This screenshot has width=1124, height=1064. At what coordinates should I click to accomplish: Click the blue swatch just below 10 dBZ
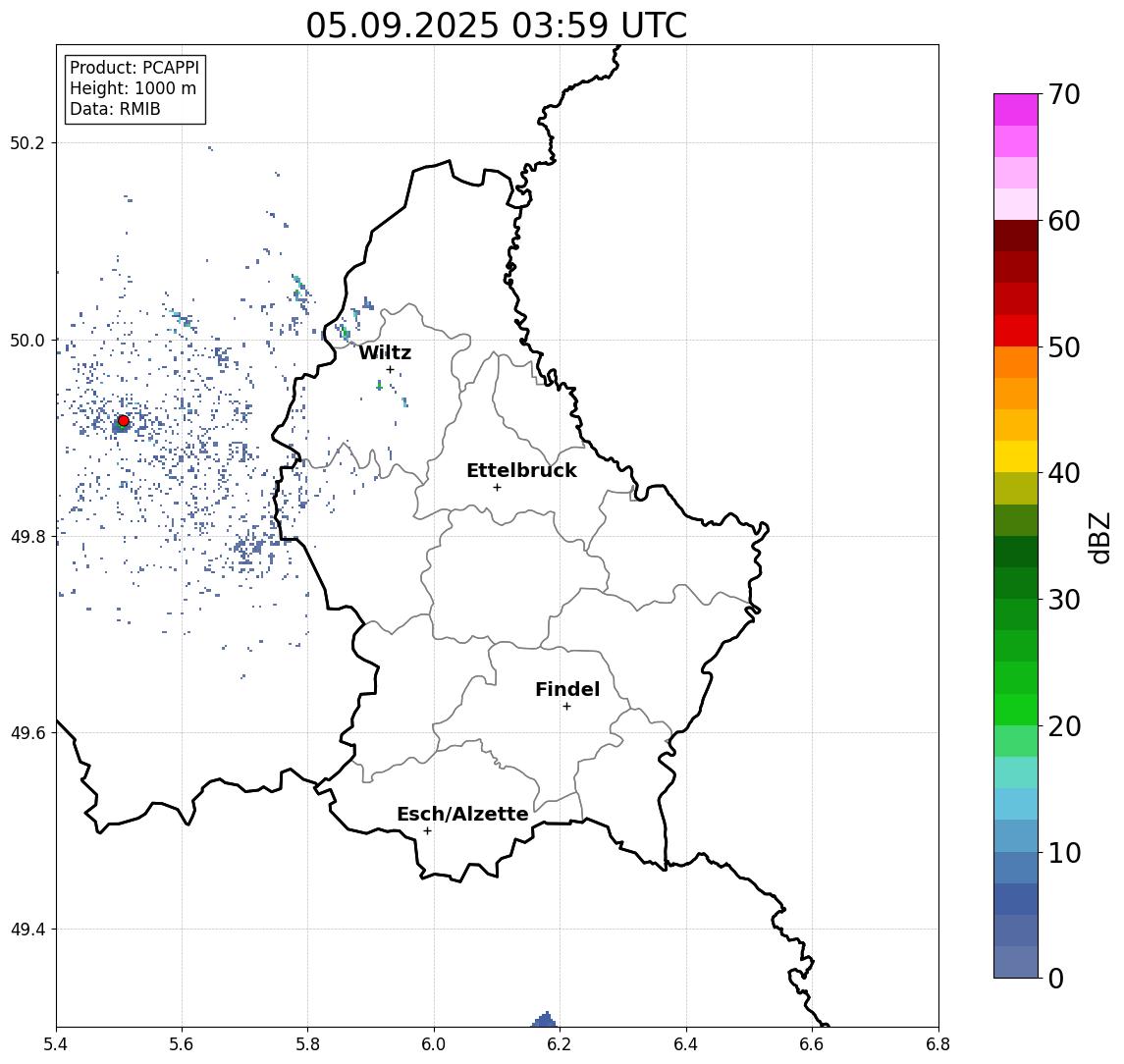pyautogui.click(x=1016, y=868)
